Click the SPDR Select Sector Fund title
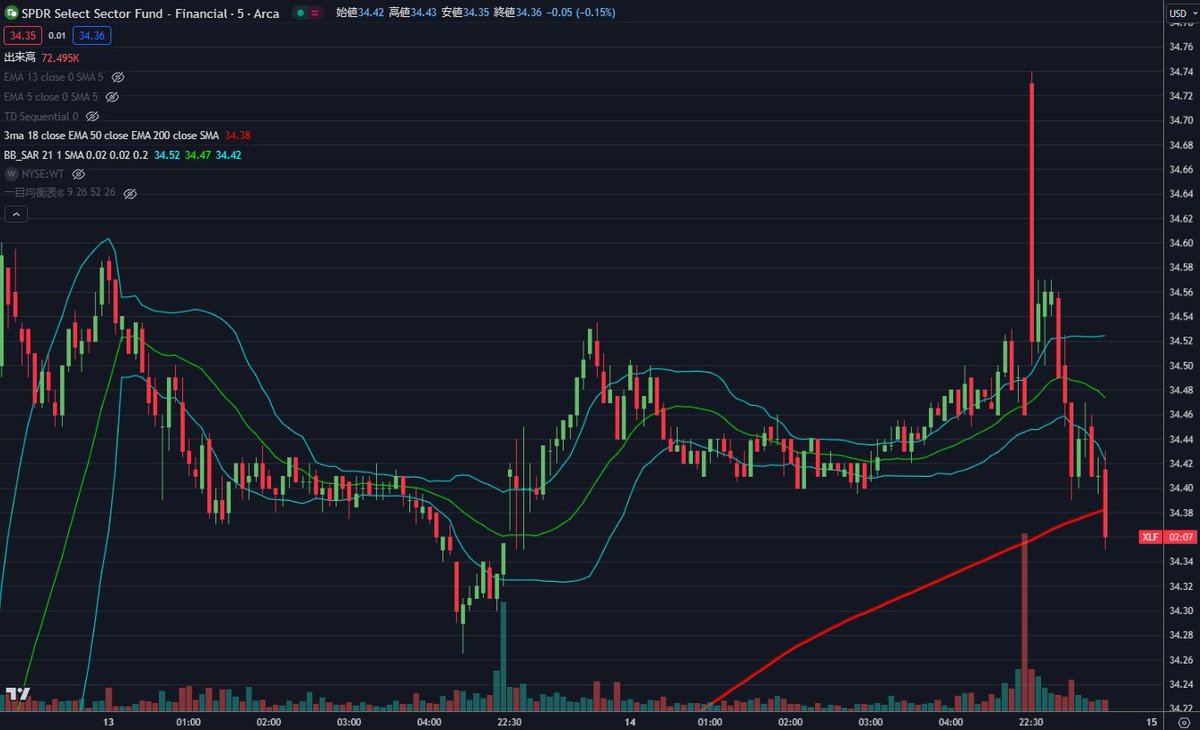 (x=150, y=13)
